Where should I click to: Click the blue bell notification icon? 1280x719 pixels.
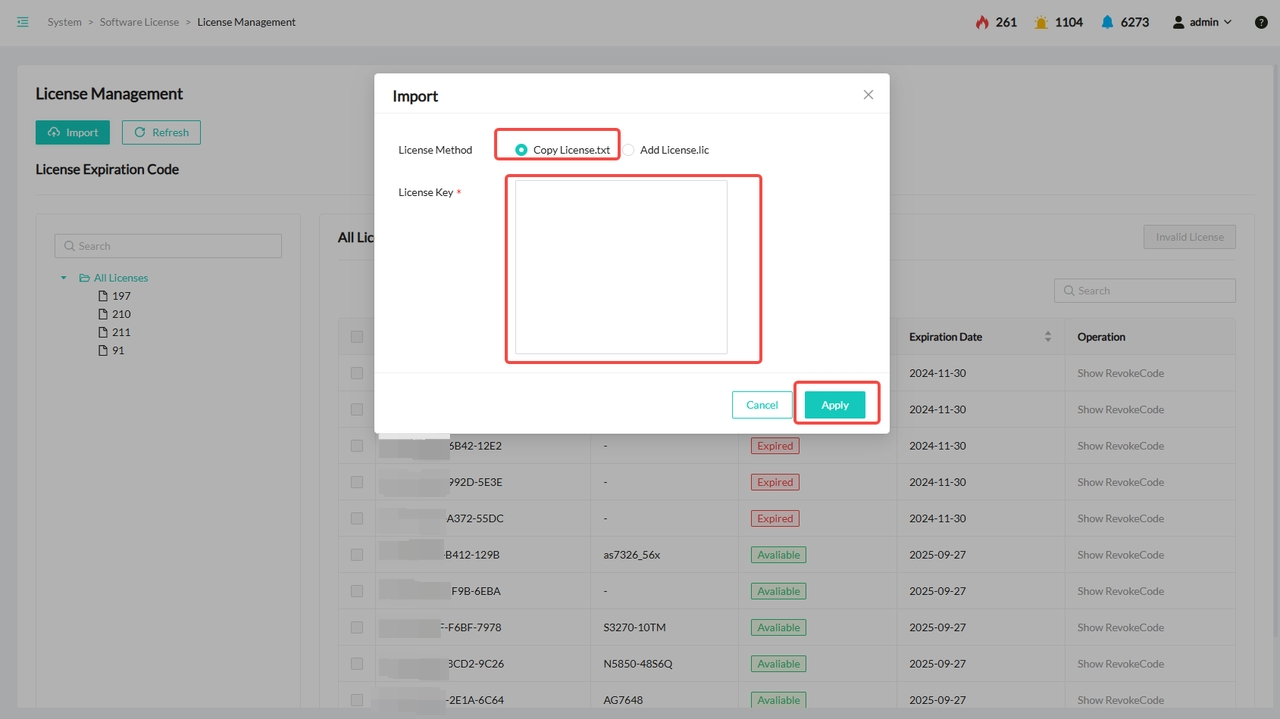tap(1107, 22)
